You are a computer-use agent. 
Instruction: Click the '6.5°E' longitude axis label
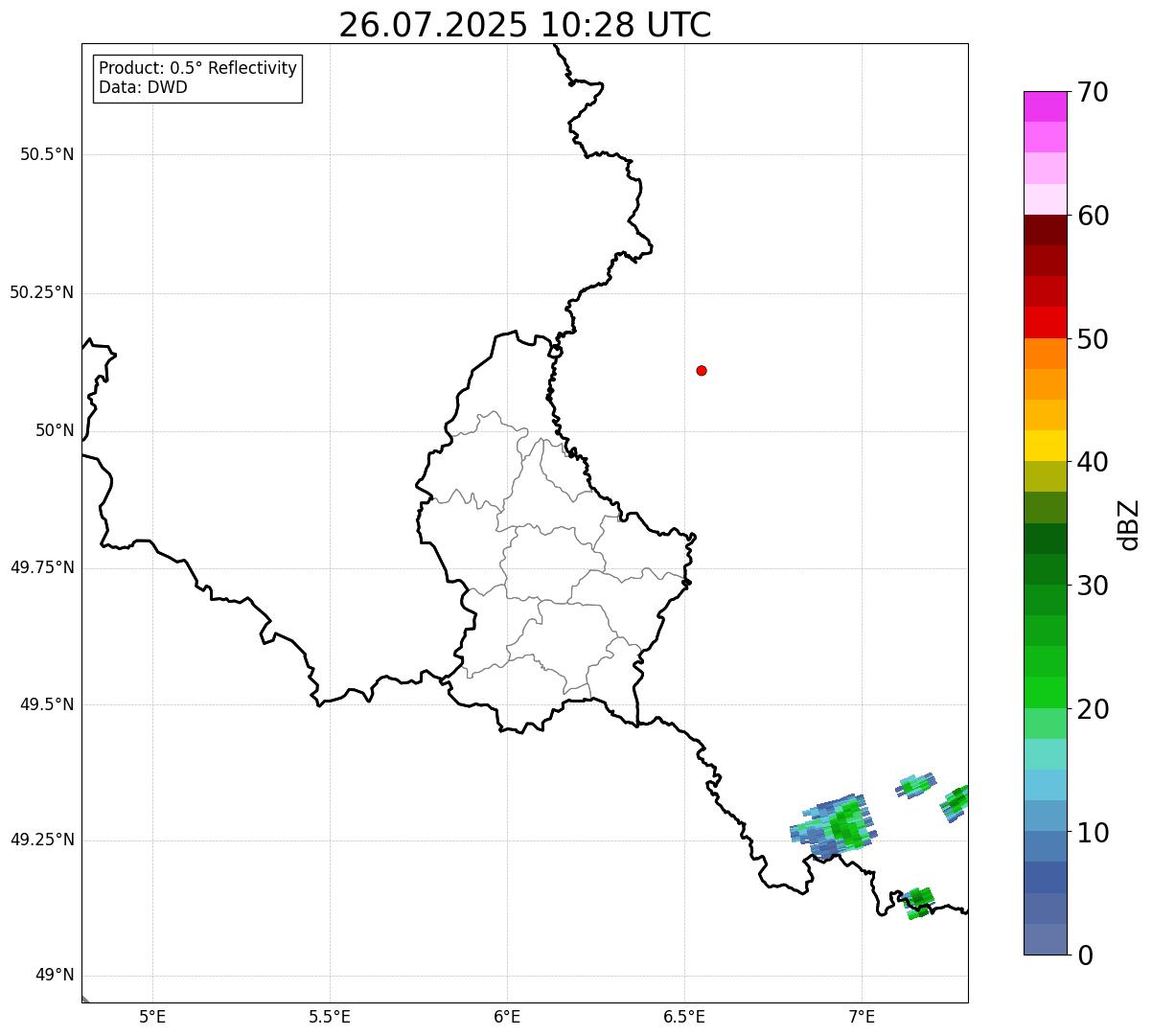[x=684, y=1016]
